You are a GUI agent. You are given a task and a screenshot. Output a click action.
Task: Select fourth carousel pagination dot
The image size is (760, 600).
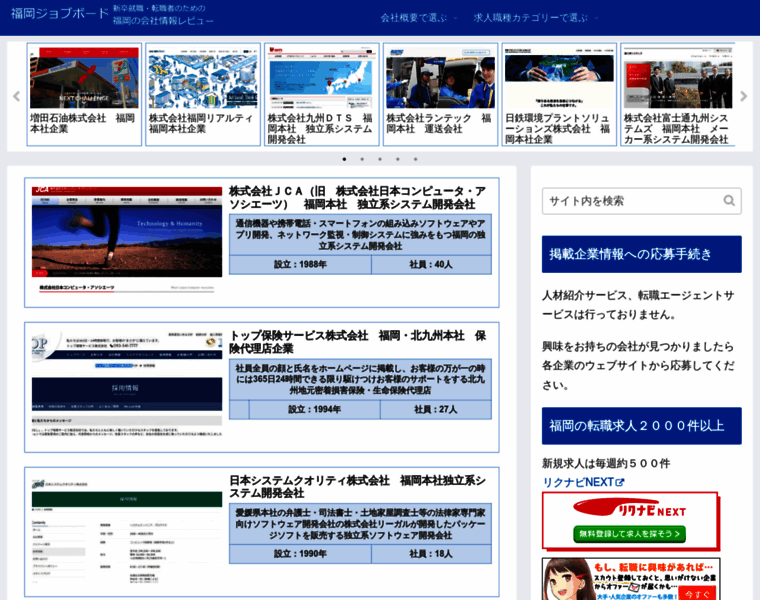pyautogui.click(x=397, y=159)
